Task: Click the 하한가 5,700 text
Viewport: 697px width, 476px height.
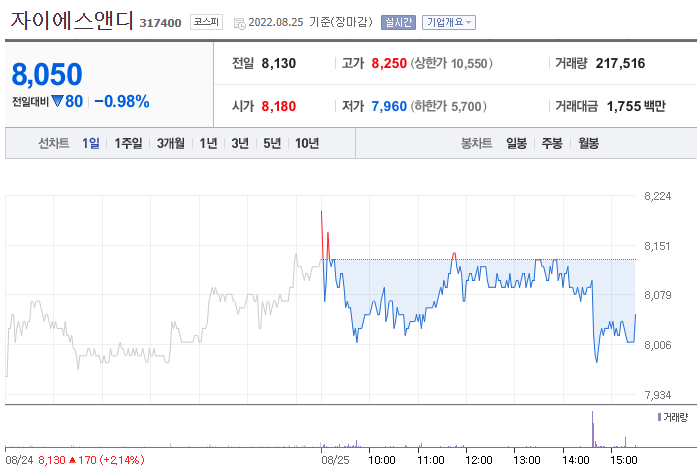Action: pyautogui.click(x=448, y=107)
